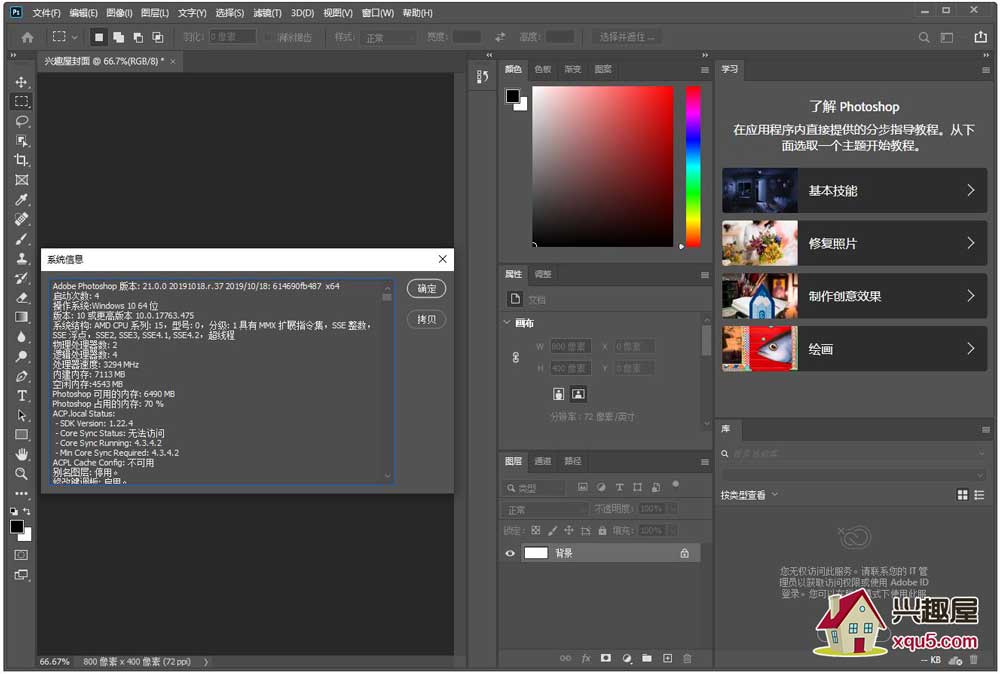Click the hue spectrum slider

pyautogui.click(x=693, y=166)
